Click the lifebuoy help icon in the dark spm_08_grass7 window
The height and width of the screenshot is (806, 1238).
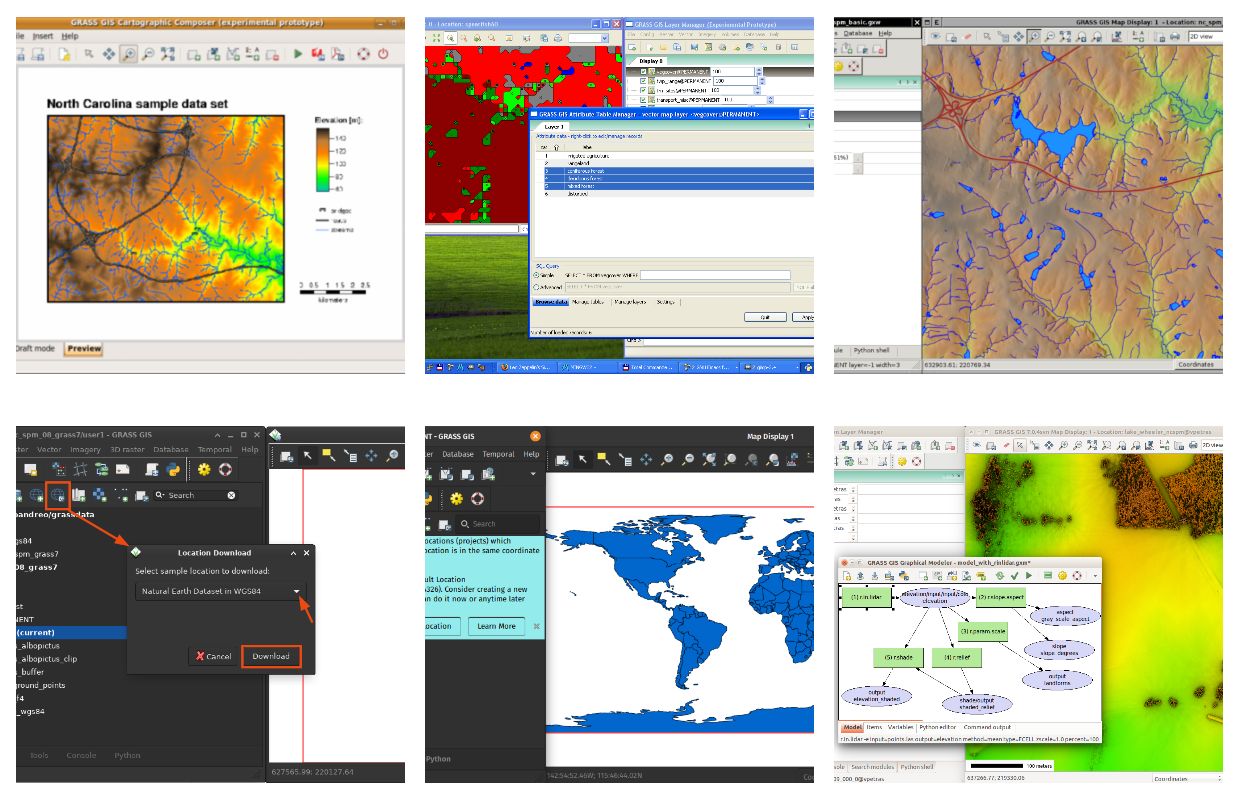coord(225,470)
